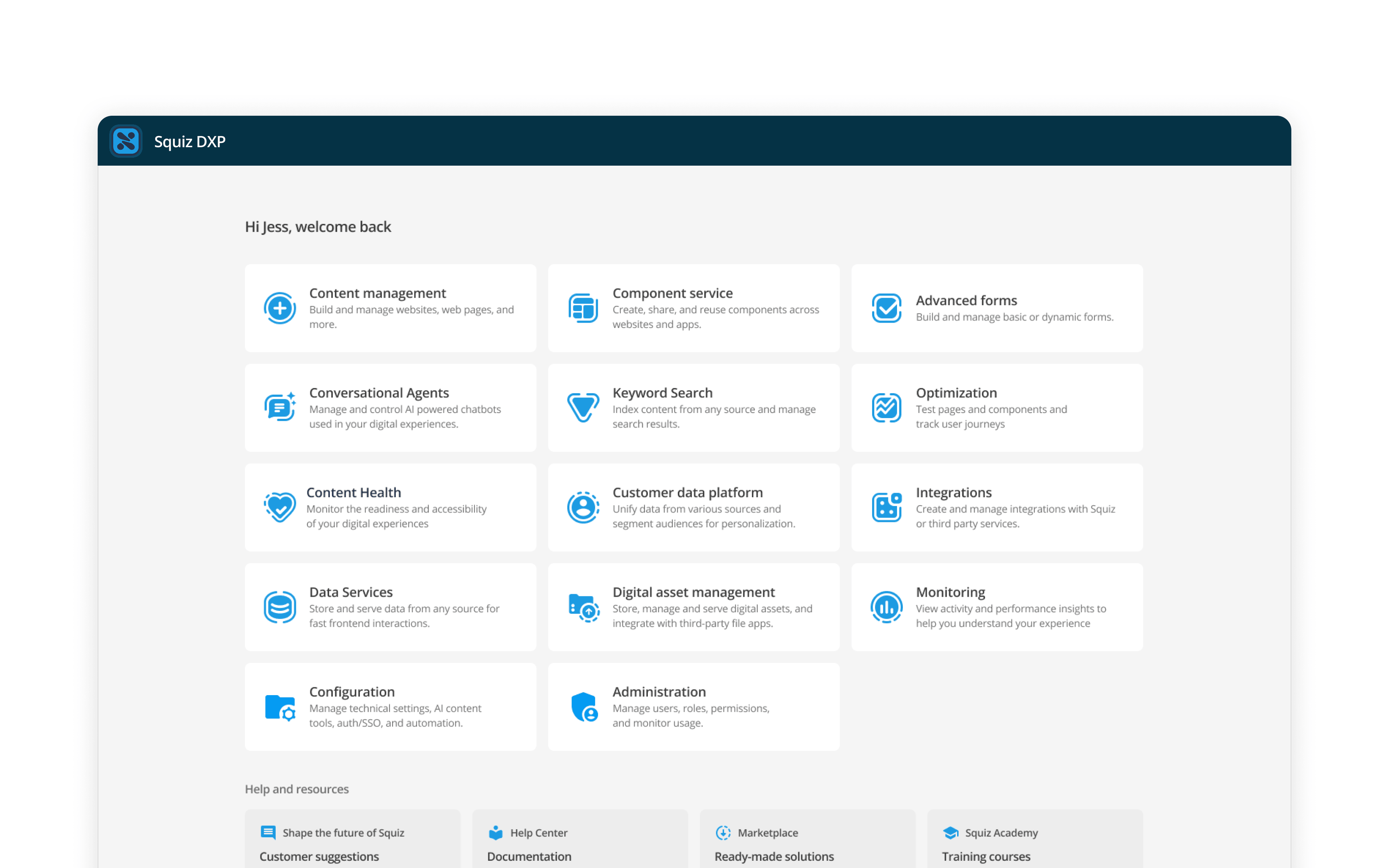Click the Component service layout icon
Screen dimensions: 1389x868
(x=583, y=308)
